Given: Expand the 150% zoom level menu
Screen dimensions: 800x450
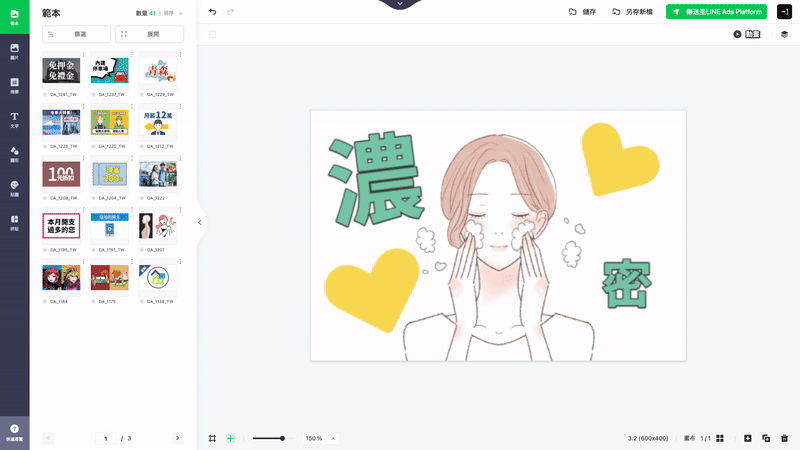Looking at the screenshot, I should [x=333, y=438].
